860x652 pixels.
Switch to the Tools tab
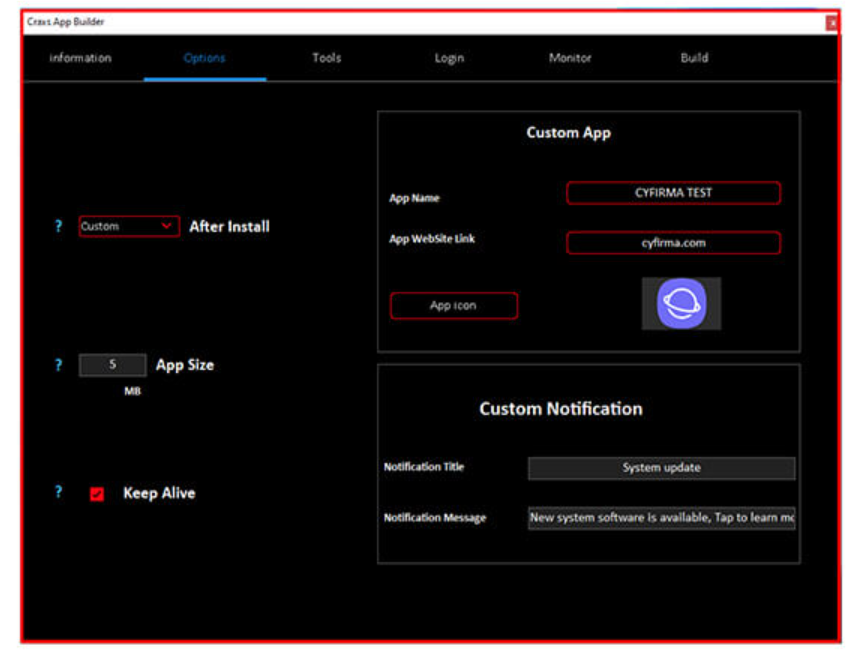[326, 58]
